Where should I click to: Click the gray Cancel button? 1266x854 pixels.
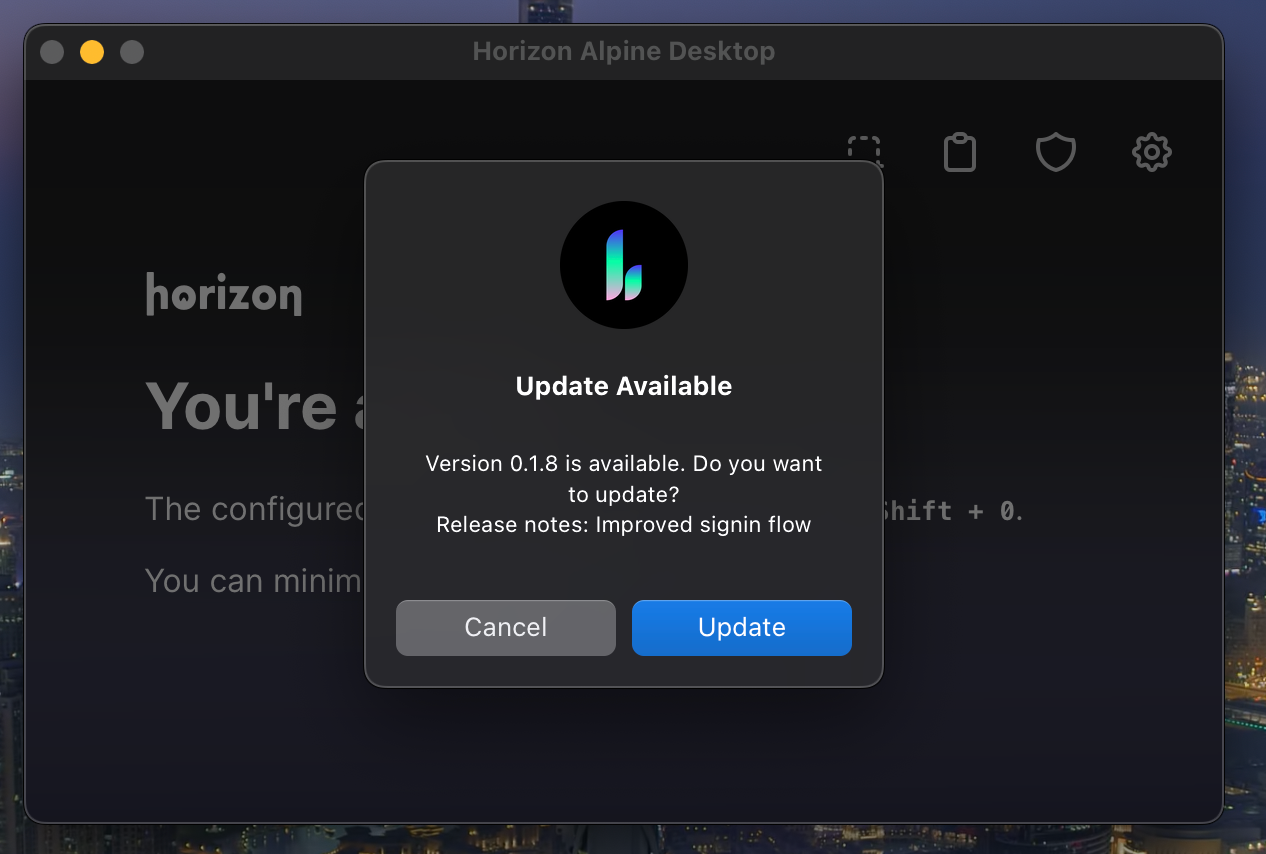pos(505,627)
